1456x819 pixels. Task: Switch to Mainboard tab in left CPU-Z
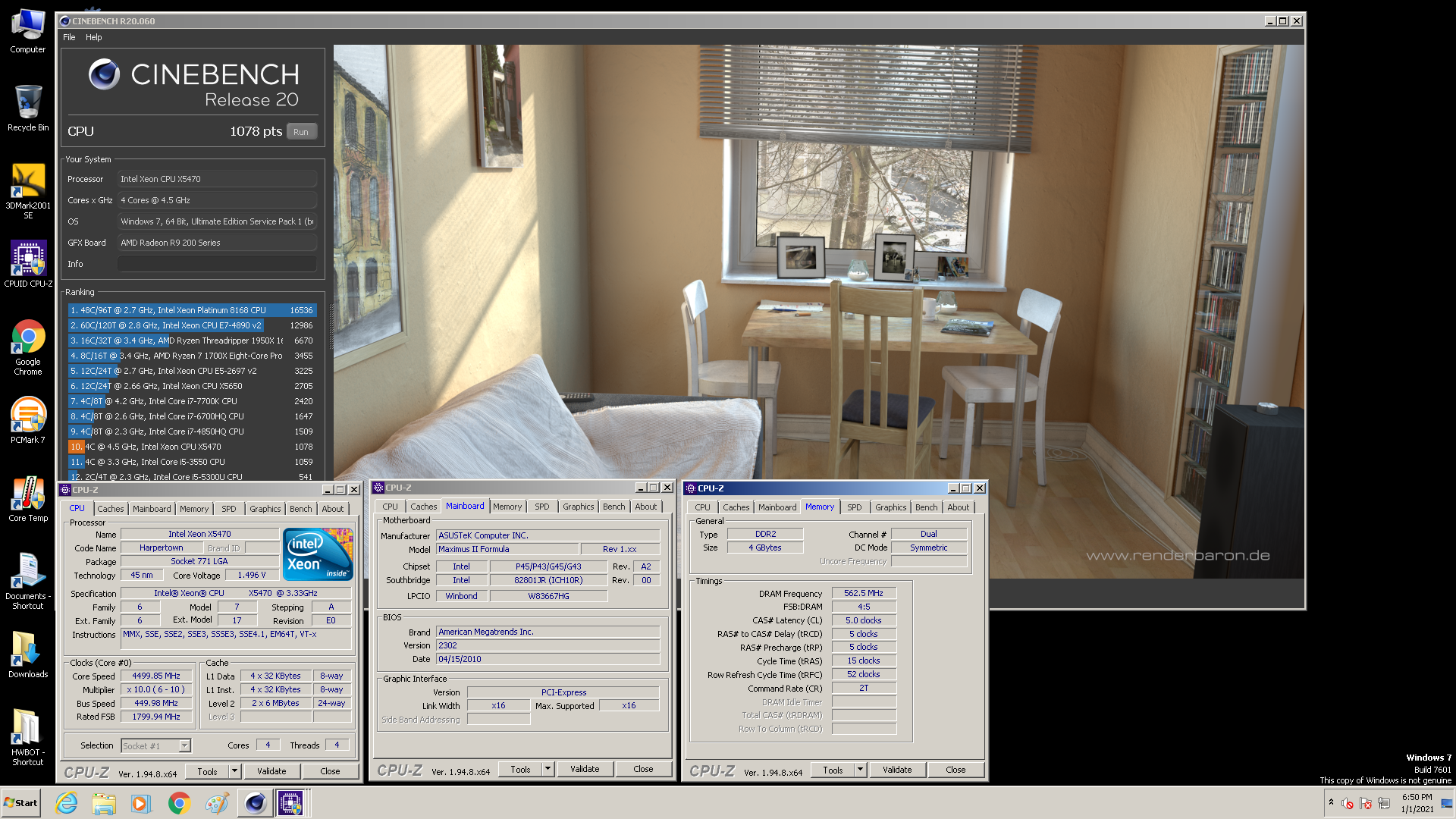(x=152, y=509)
